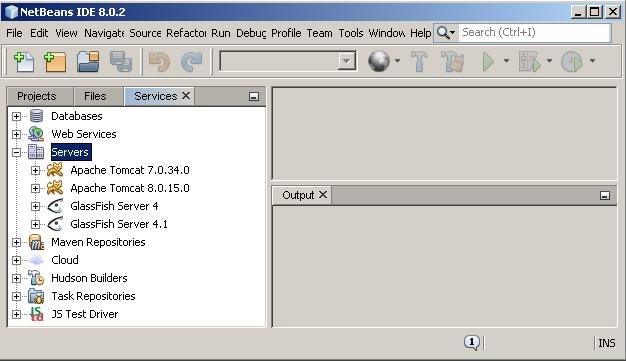This screenshot has width=626, height=361.
Task: Expand the JS Test Driver node
Action: 16,314
